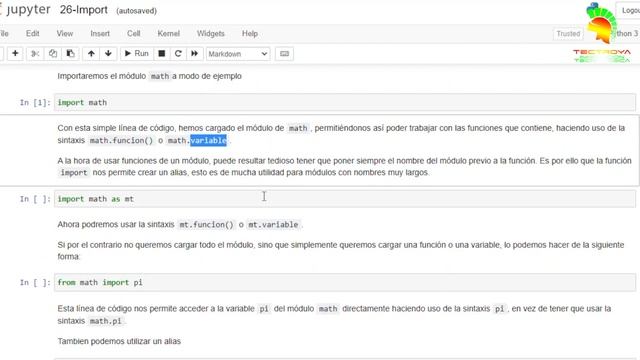The height and width of the screenshot is (360, 640).
Task: Click the inline code 'mt.variable'
Action: point(273,224)
